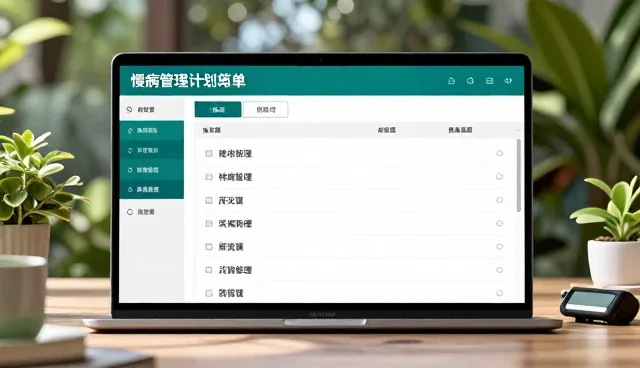This screenshot has width=640, height=368.
Task: Sort by the first column header in the list
Action: click(x=211, y=130)
